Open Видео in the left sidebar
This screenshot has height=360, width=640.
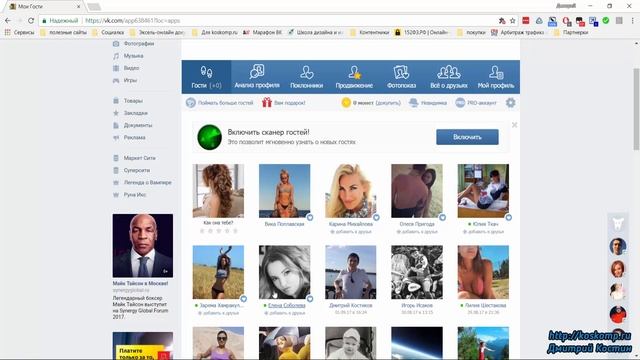click(126, 68)
